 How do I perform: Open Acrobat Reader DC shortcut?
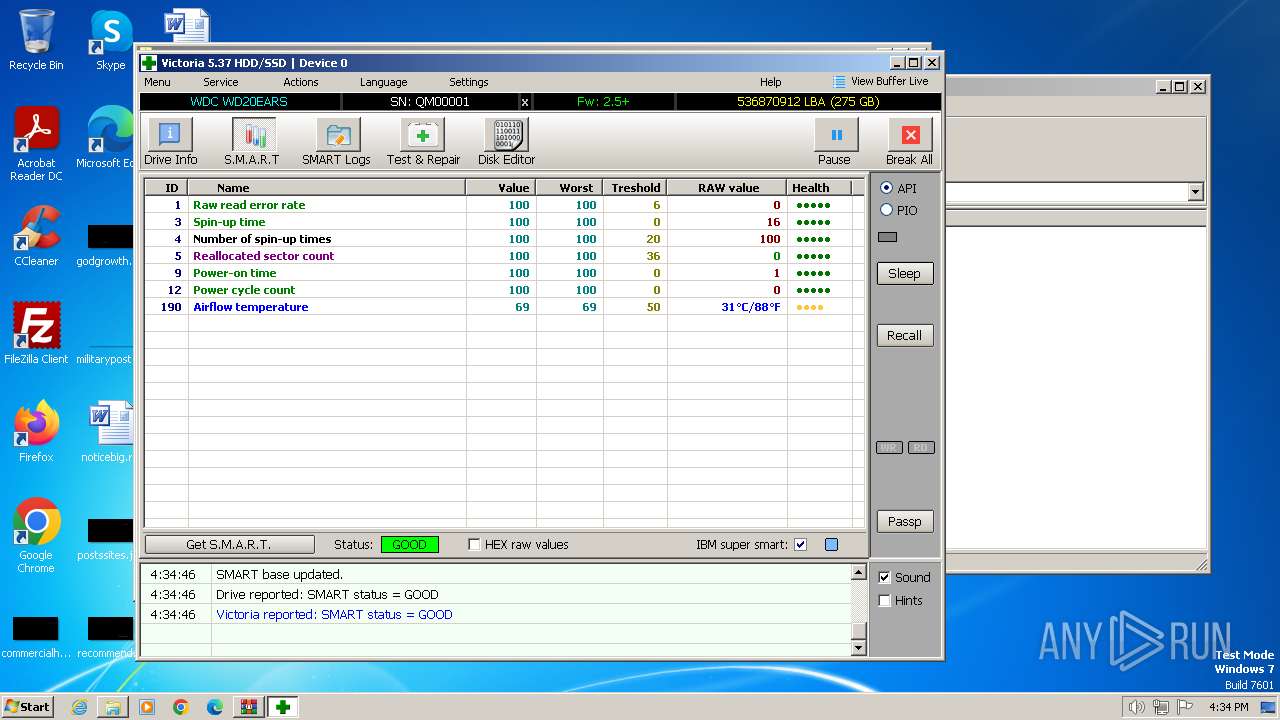point(36,144)
